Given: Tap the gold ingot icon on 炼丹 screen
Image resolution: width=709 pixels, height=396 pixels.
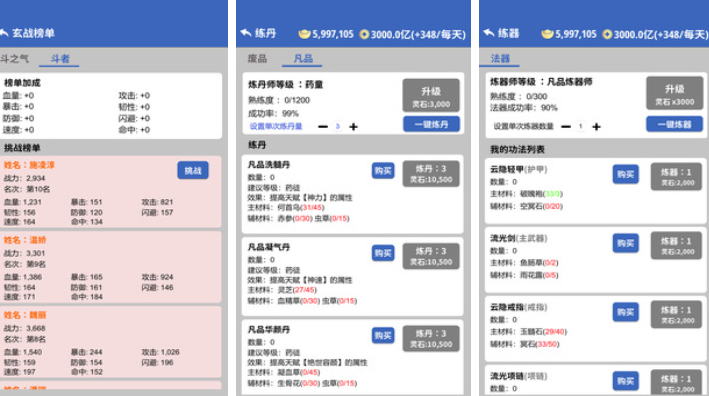Looking at the screenshot, I should [305, 34].
